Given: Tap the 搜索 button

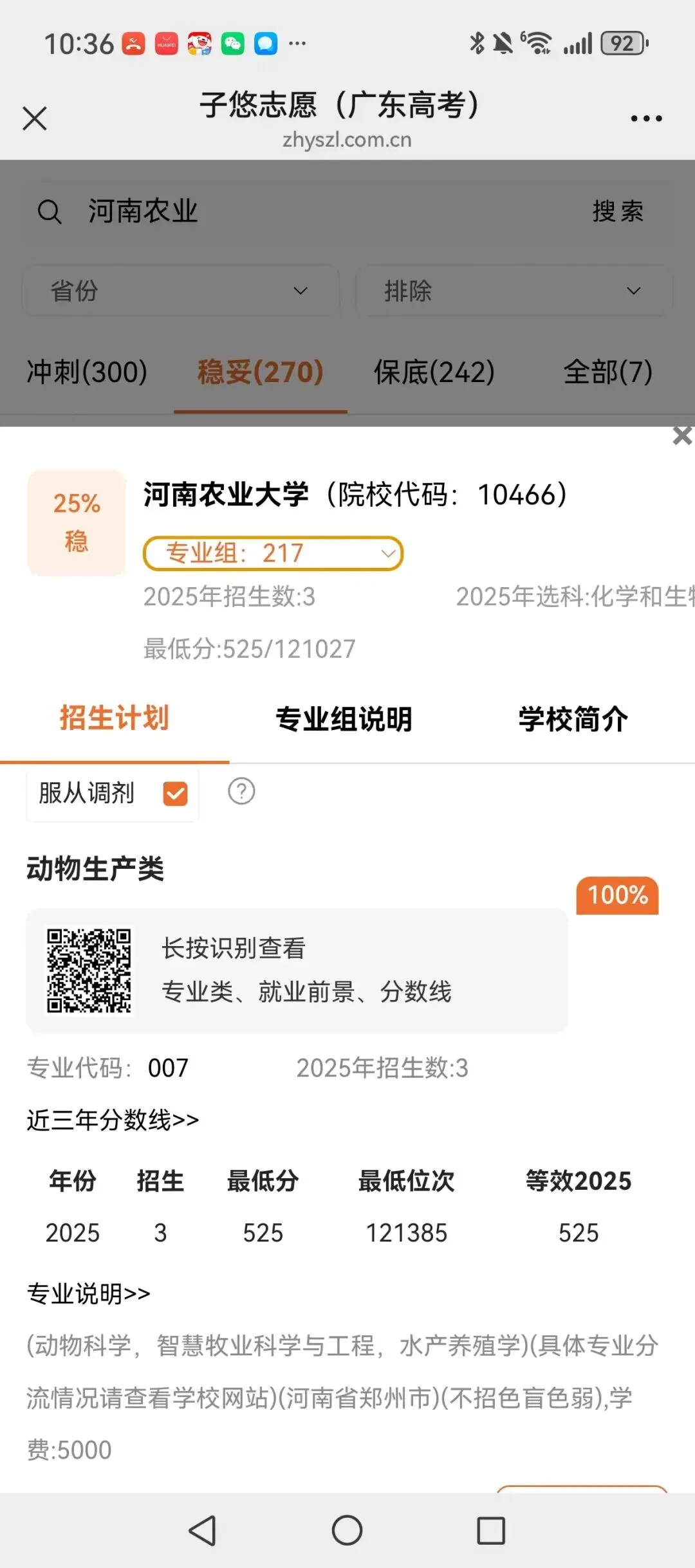Looking at the screenshot, I should 618,211.
